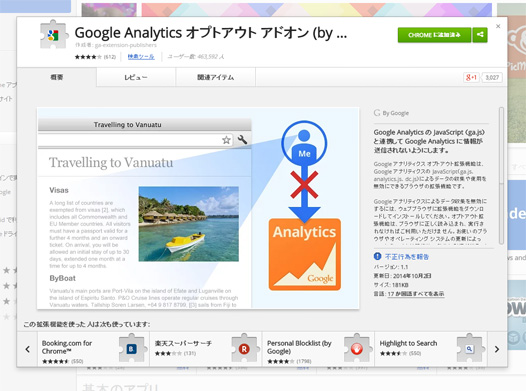This screenshot has height=391, width=526.
Task: Open the Personal Blocklist (by Google) item
Action: (x=318, y=349)
